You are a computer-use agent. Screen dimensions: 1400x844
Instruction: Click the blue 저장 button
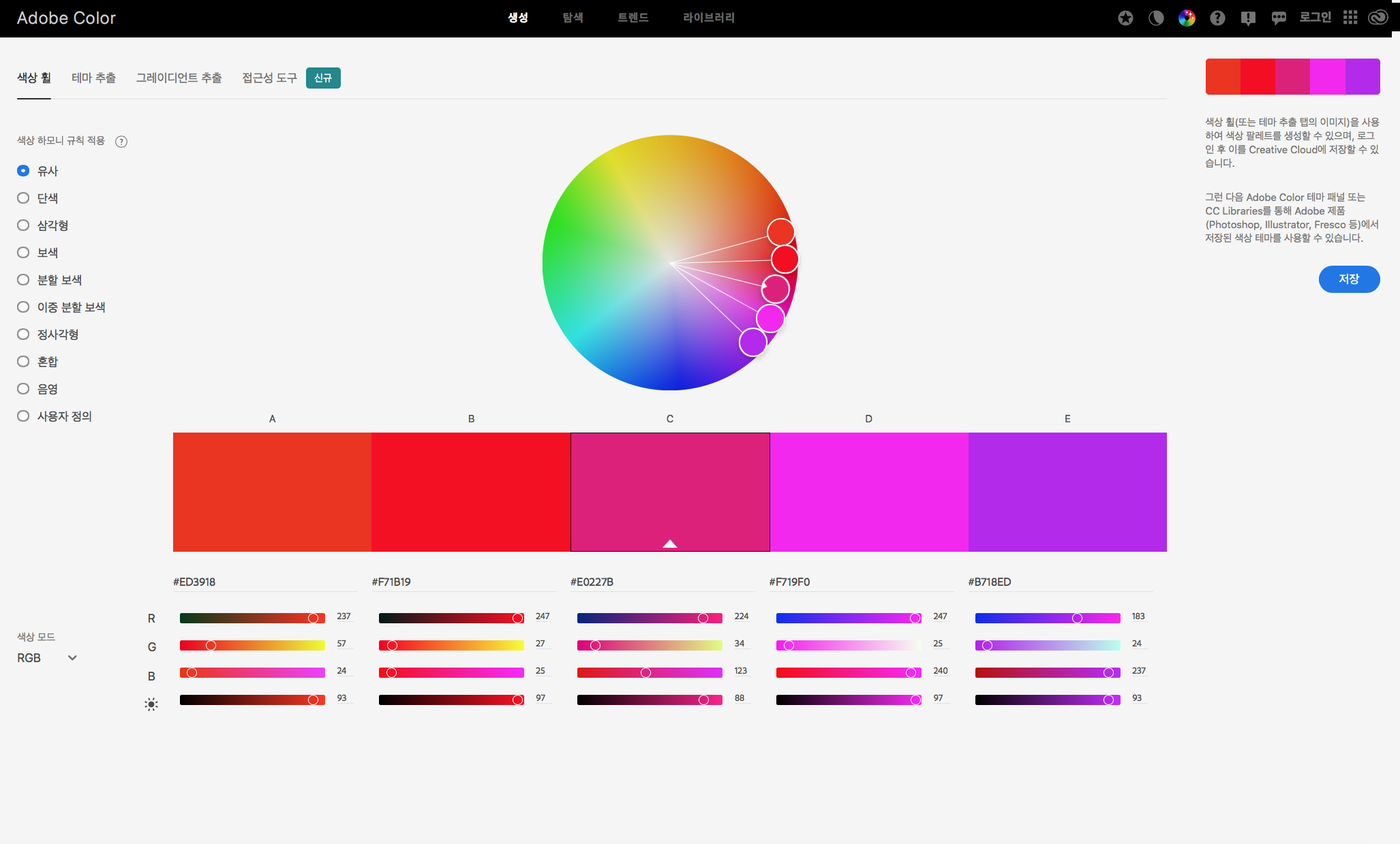click(x=1348, y=279)
